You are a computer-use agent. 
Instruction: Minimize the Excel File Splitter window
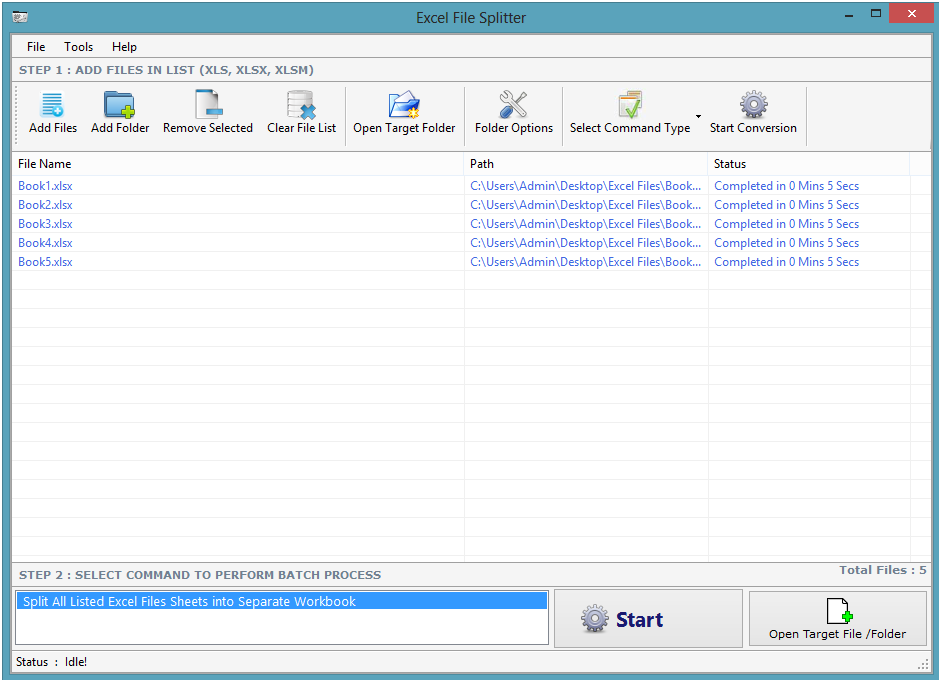coord(849,14)
